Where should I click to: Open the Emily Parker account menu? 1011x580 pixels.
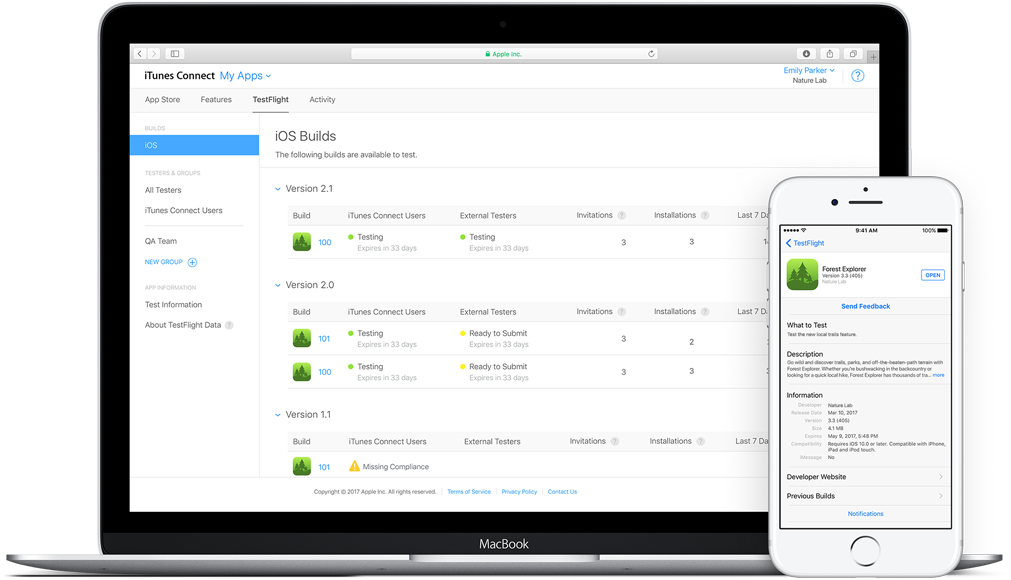pos(809,70)
